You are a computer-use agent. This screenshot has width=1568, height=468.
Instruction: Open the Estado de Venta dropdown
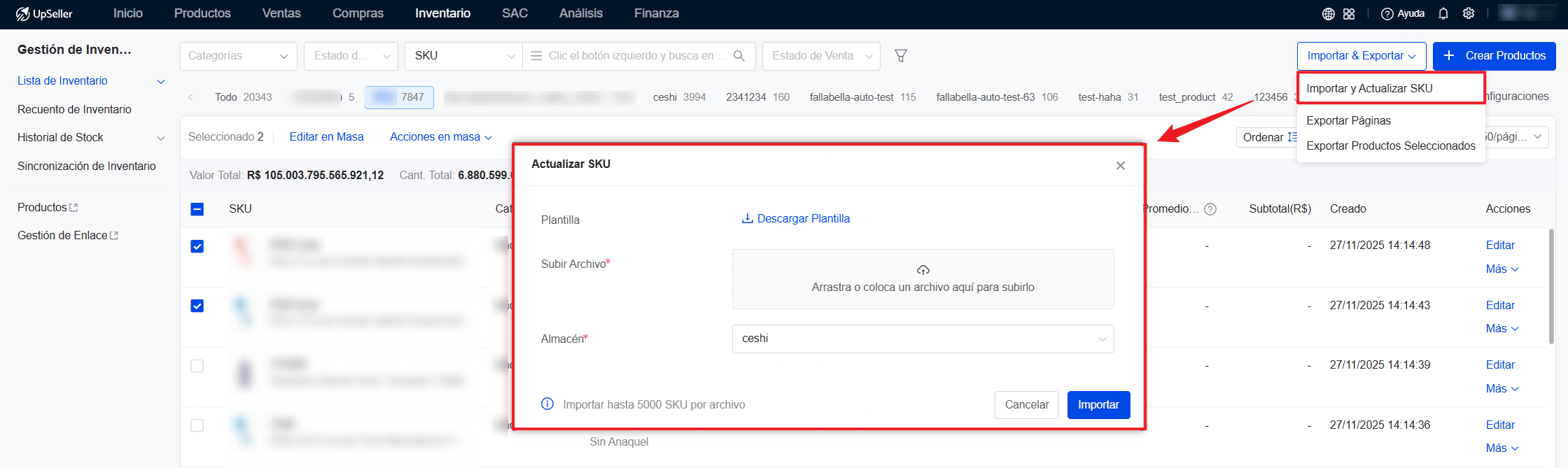pyautogui.click(x=821, y=56)
